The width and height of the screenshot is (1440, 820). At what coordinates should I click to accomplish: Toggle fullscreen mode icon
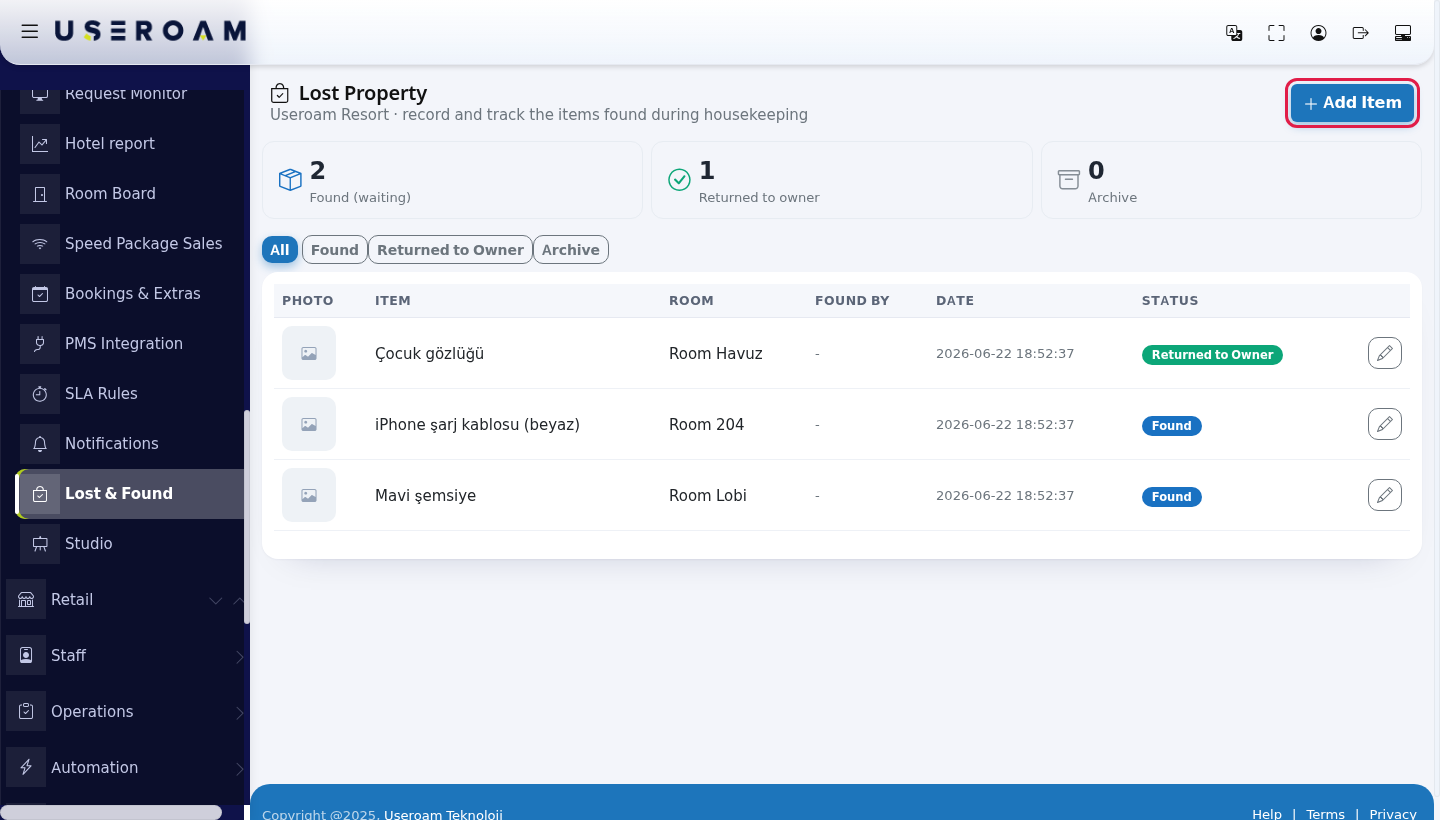(1277, 33)
